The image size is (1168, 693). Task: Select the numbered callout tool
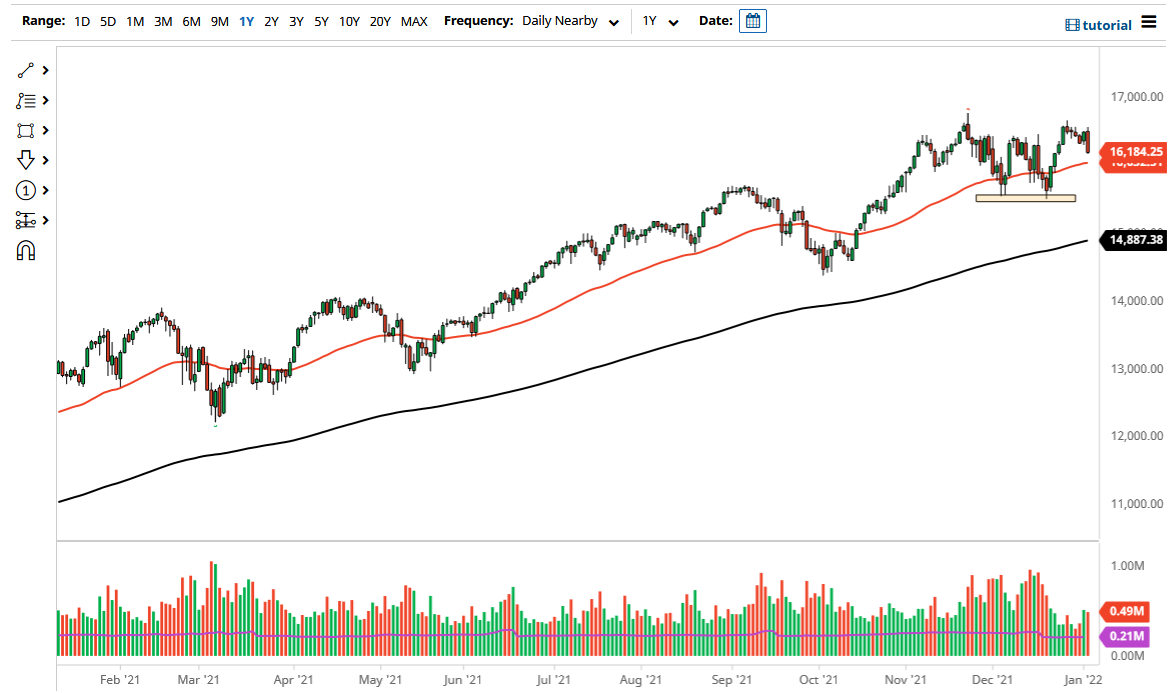click(27, 190)
